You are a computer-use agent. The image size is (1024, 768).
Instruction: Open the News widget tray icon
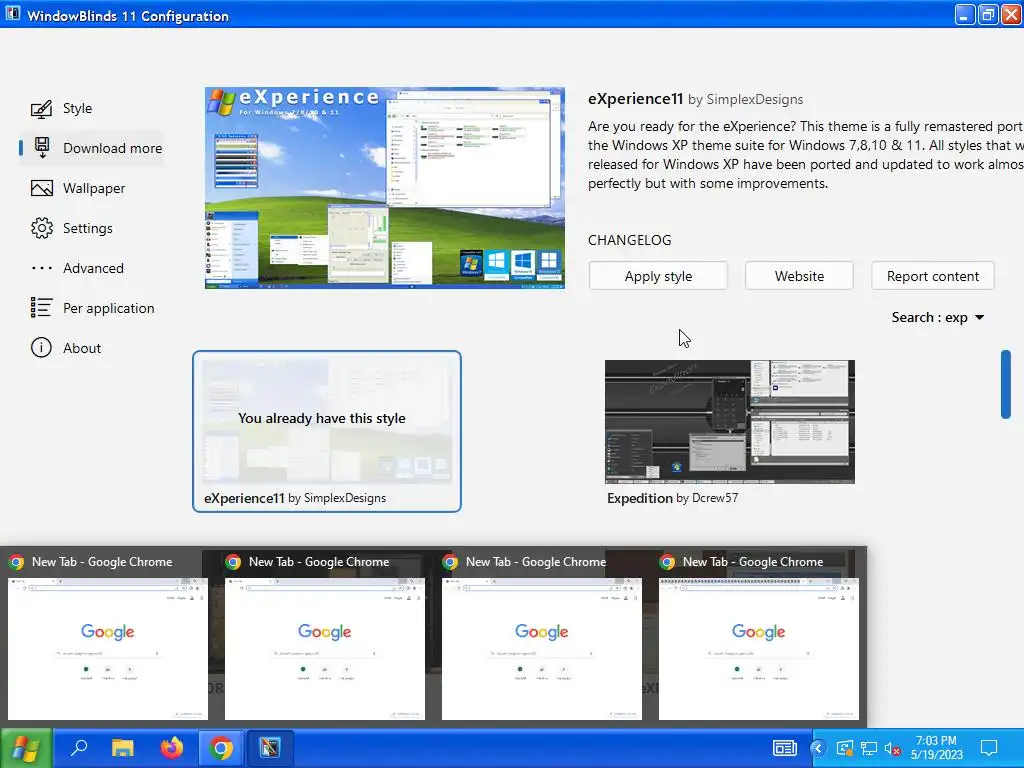(x=784, y=748)
